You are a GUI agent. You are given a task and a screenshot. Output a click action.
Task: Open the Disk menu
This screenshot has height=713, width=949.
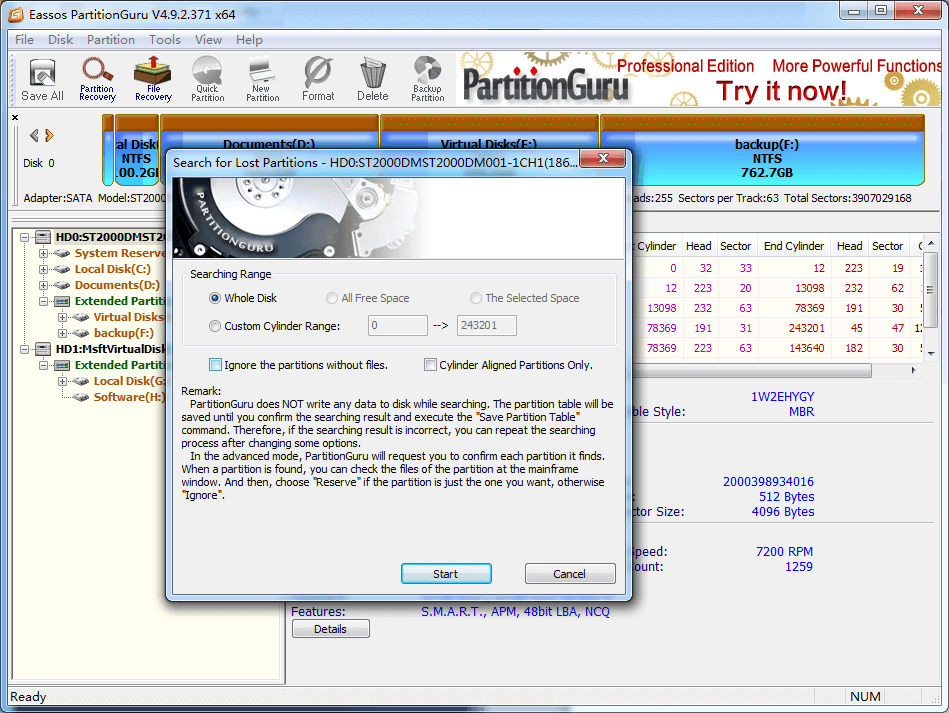(x=61, y=39)
